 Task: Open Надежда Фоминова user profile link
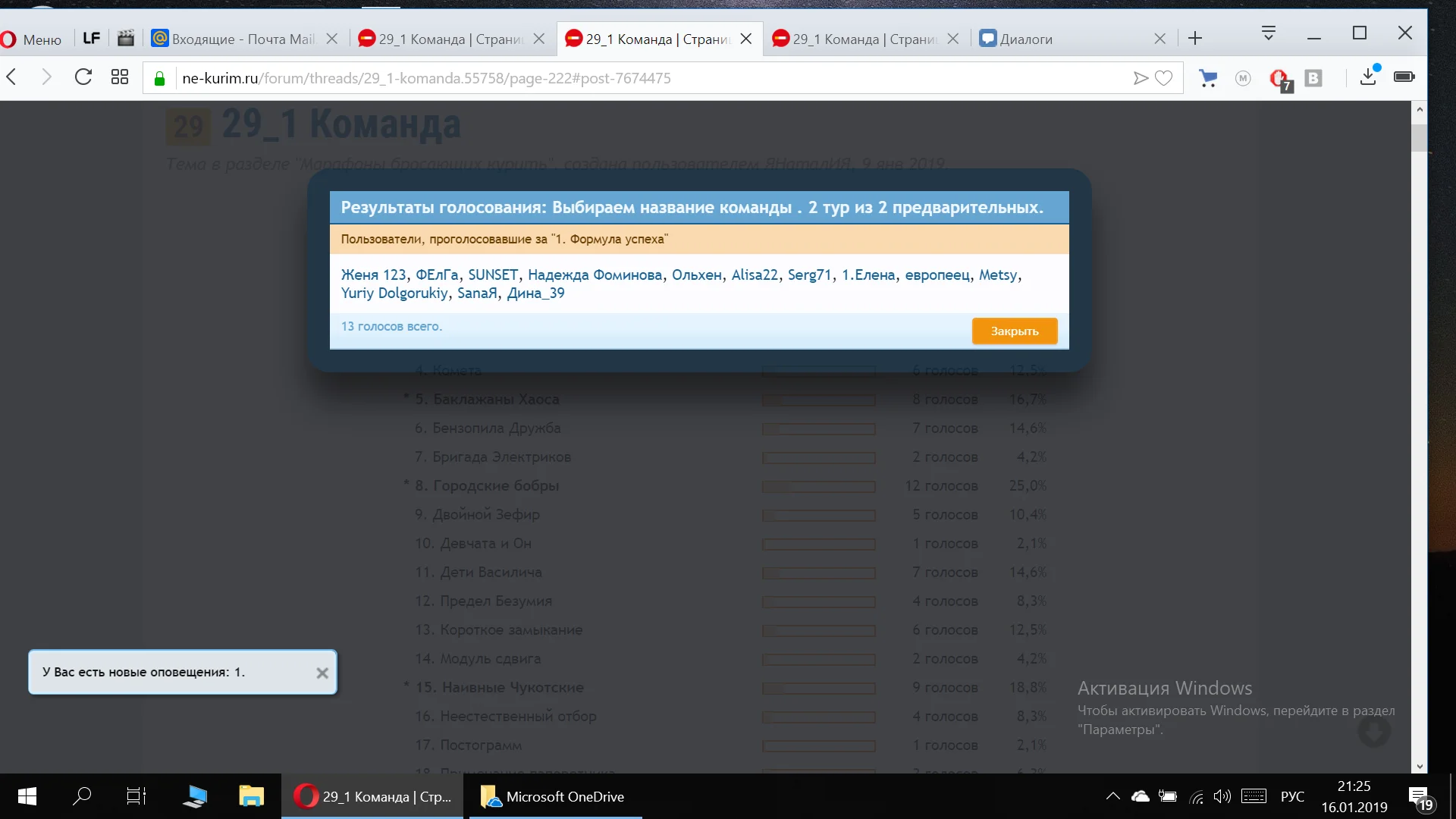(x=595, y=275)
